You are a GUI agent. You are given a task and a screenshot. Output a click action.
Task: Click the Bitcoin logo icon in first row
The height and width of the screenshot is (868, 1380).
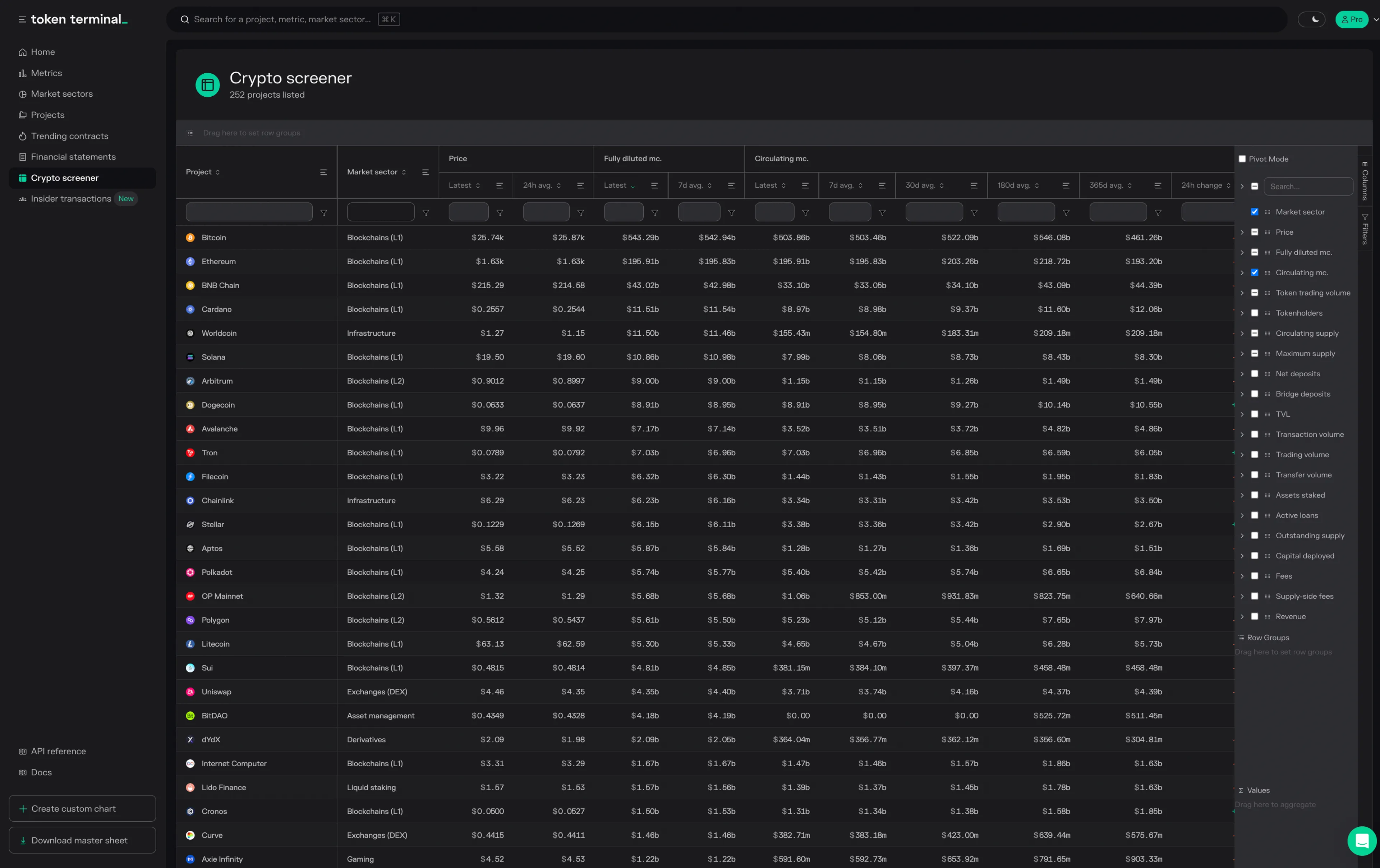190,237
